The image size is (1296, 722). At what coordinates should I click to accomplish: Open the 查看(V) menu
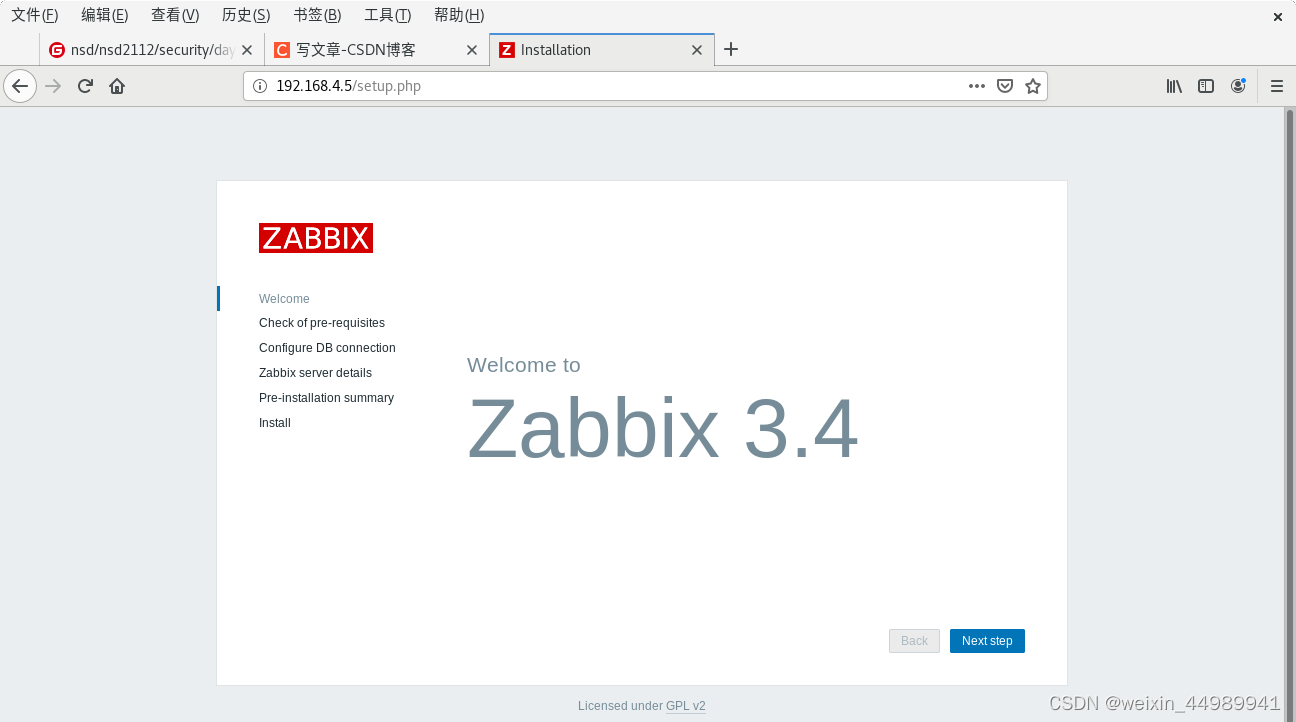pyautogui.click(x=175, y=15)
